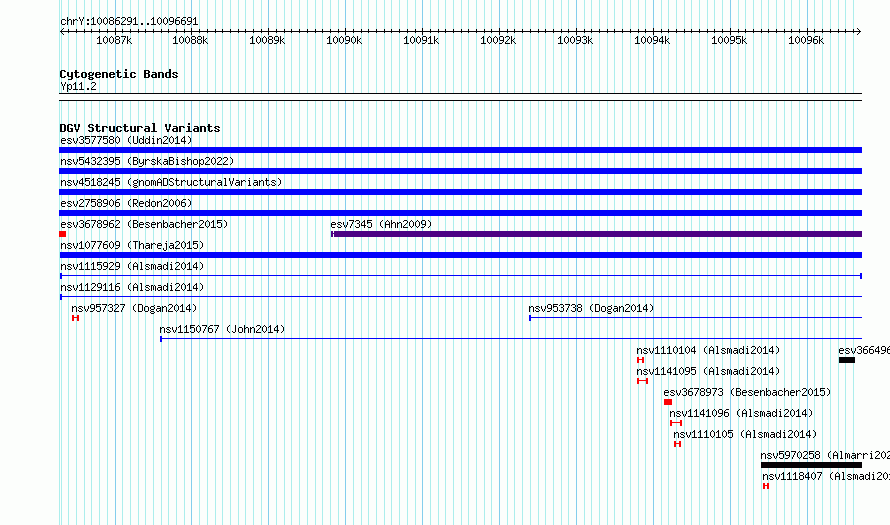This screenshot has width=890, height=525.
Task: Open variant nsv1141096 (Alsmadi2014) label
Action: (741, 413)
